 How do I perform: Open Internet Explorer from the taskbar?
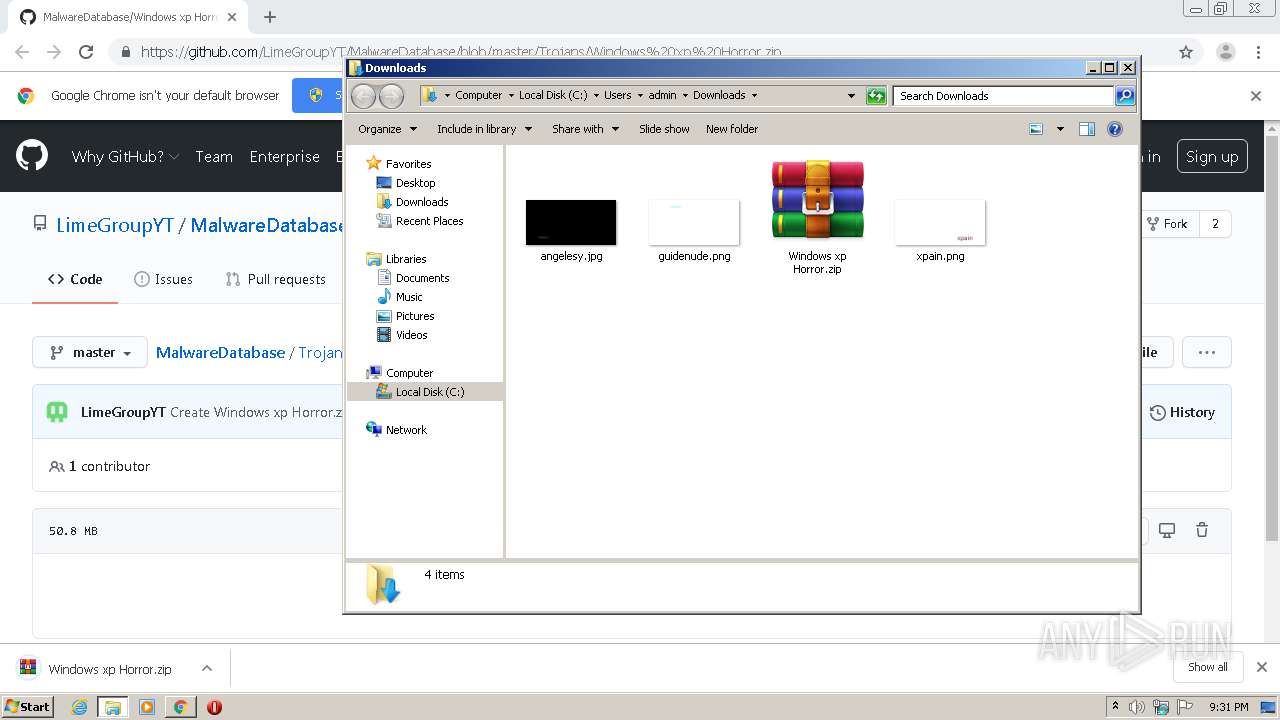[x=79, y=707]
